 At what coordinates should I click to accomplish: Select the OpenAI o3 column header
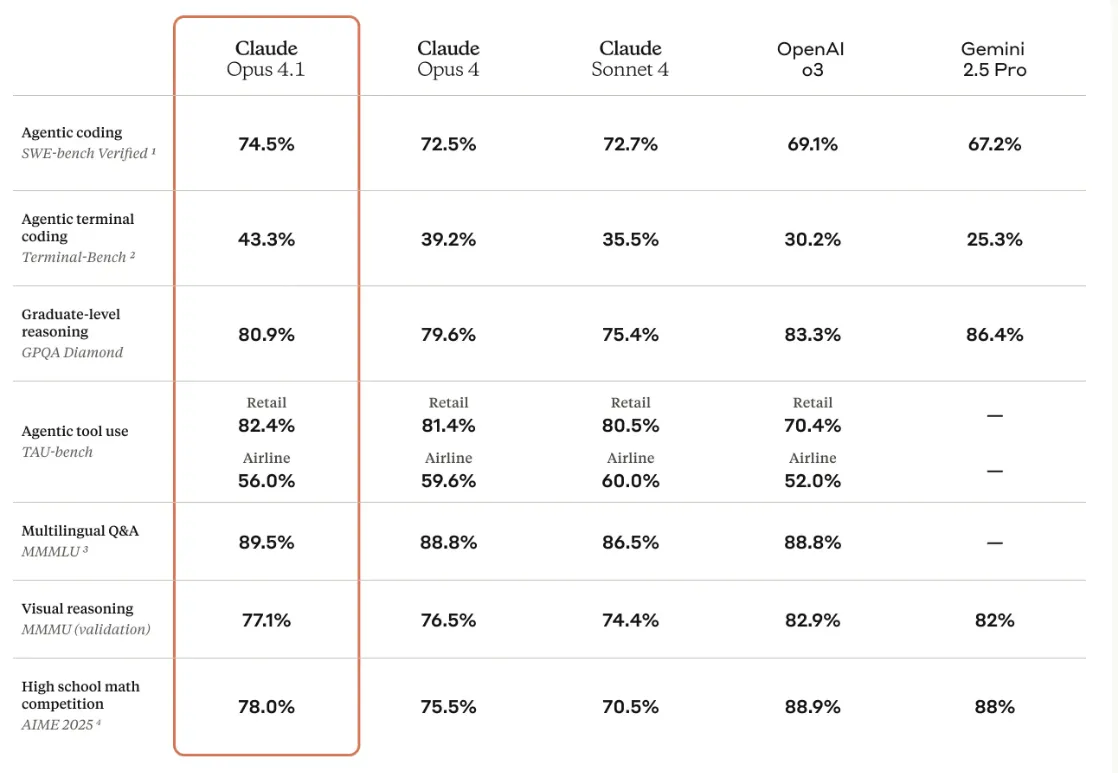812,59
